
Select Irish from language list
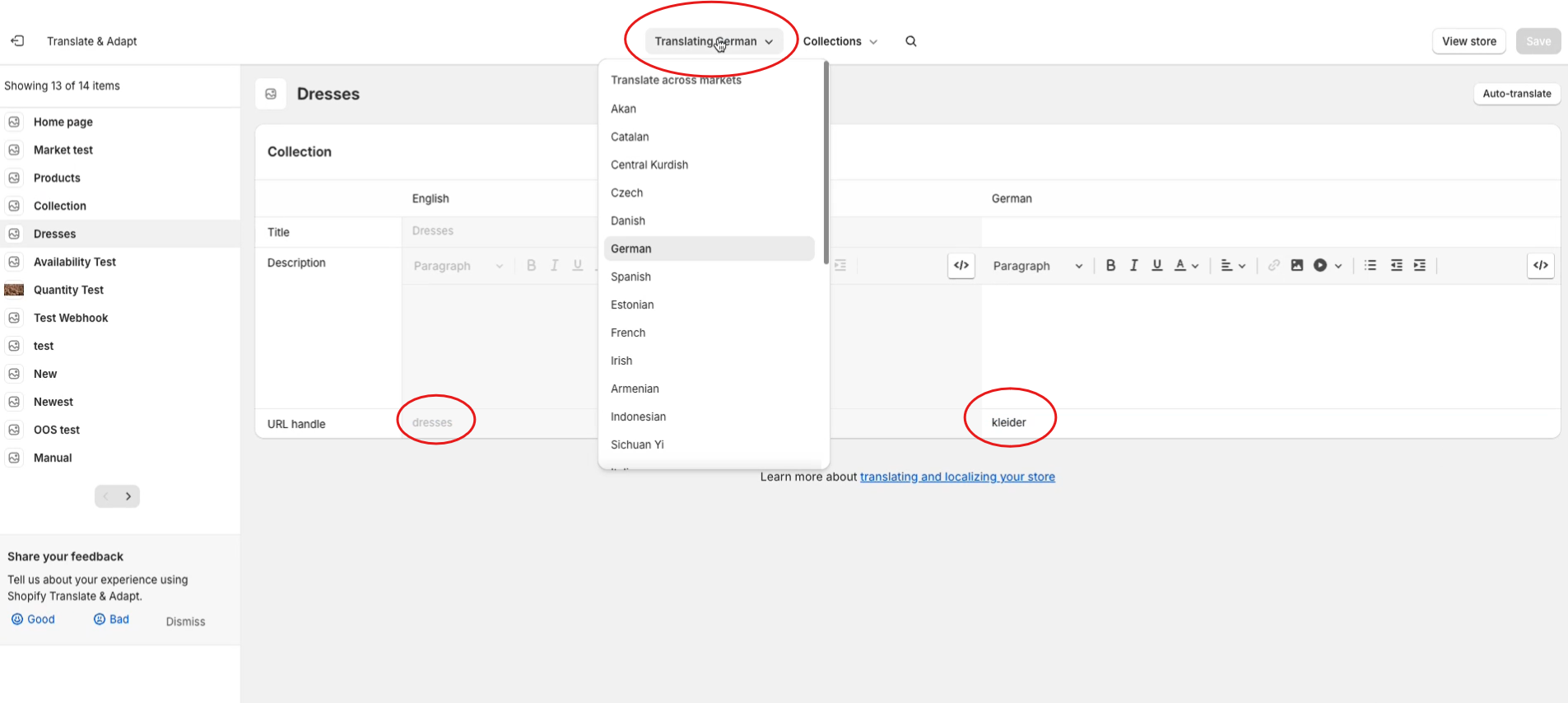pos(709,361)
